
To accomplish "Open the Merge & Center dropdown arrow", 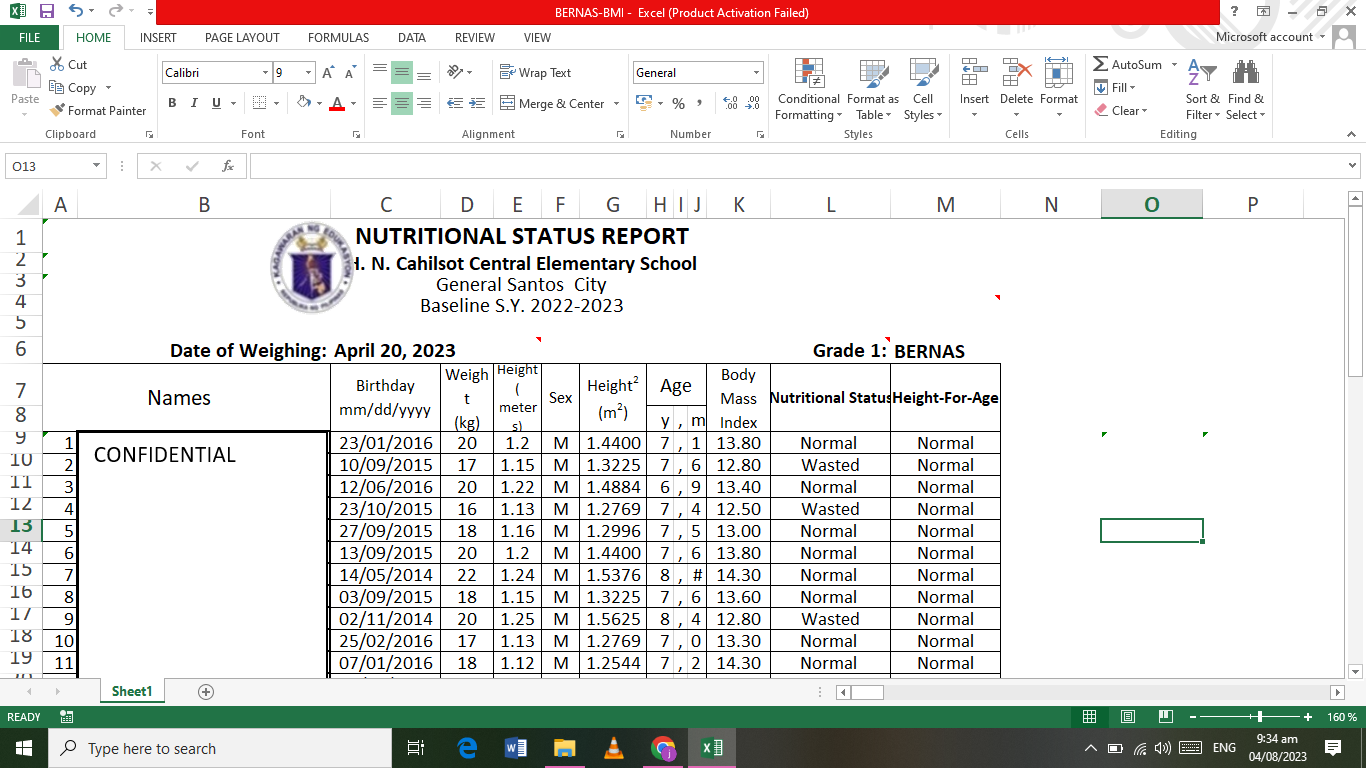I will coord(616,103).
